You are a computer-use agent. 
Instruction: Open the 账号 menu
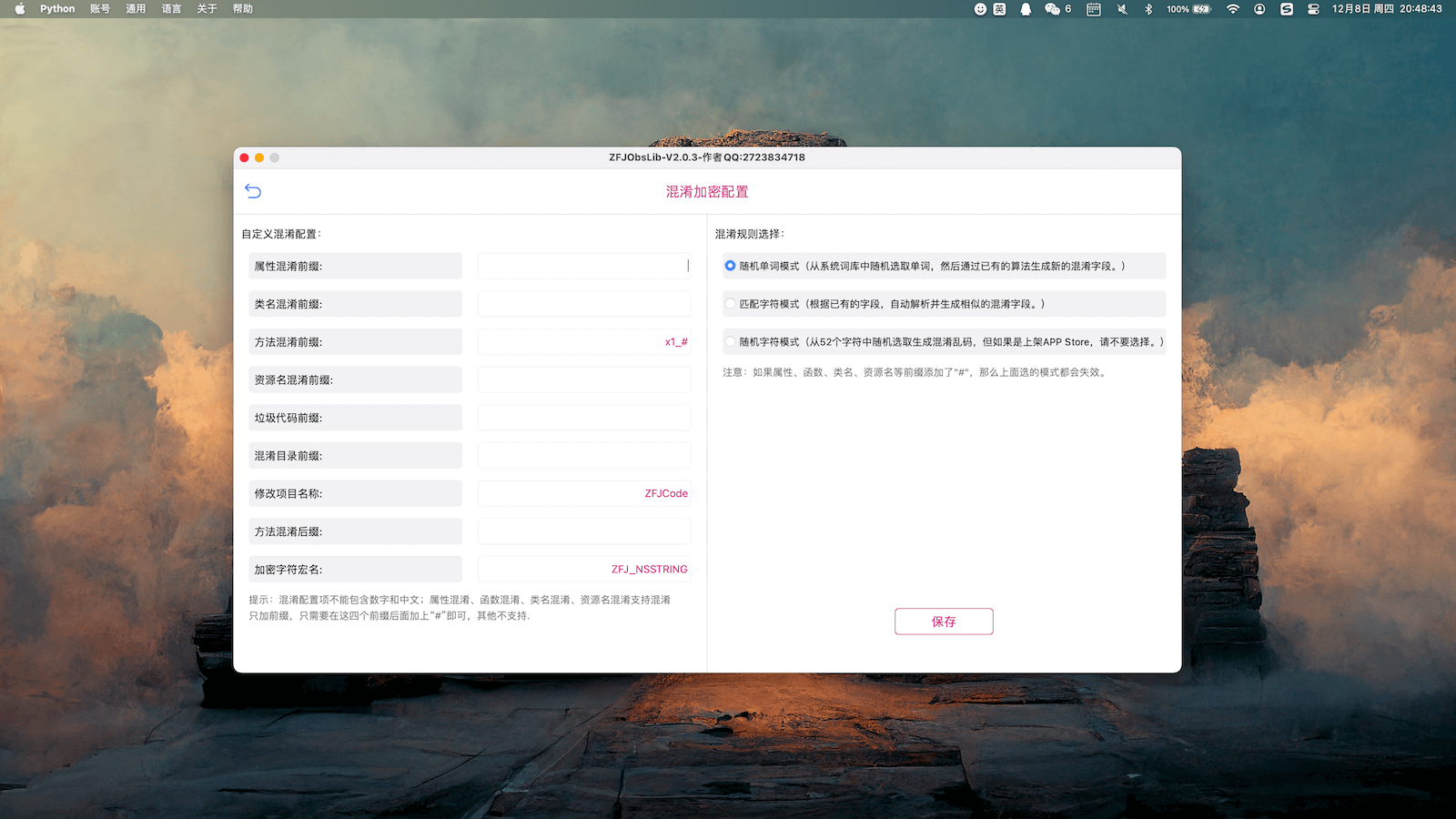pos(100,9)
